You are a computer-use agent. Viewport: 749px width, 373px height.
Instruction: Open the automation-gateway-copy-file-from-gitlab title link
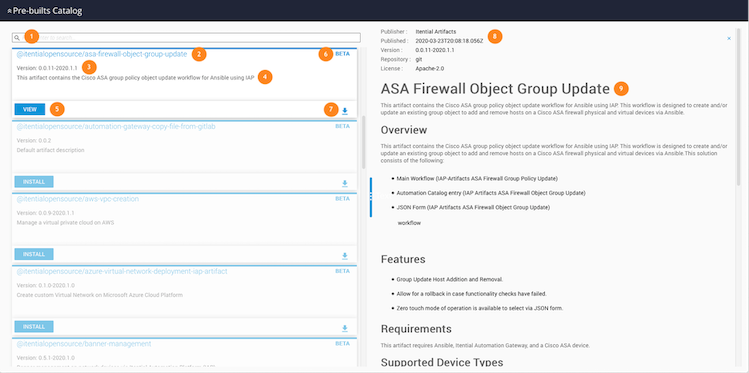pos(116,127)
